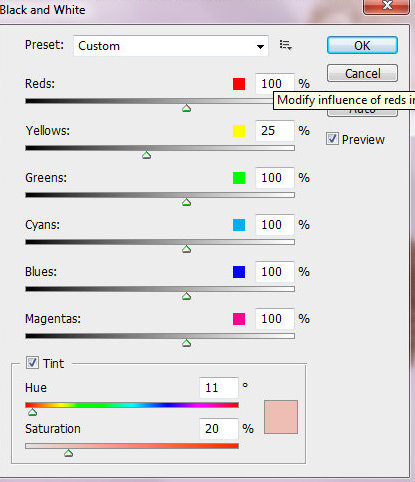Click the magenta swatch beside Magentas
Viewport: 415px width, 482px height.
click(x=239, y=319)
